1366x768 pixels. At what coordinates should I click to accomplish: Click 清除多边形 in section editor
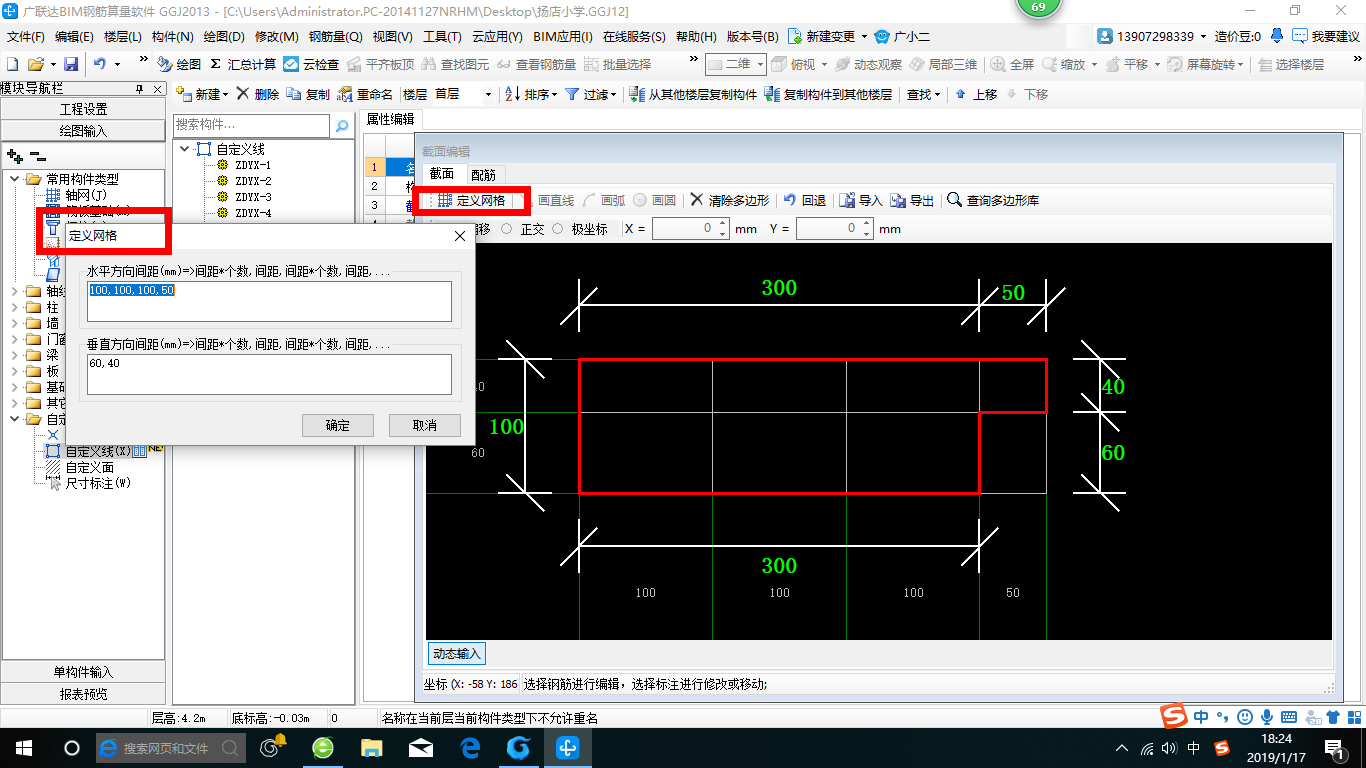[x=730, y=200]
